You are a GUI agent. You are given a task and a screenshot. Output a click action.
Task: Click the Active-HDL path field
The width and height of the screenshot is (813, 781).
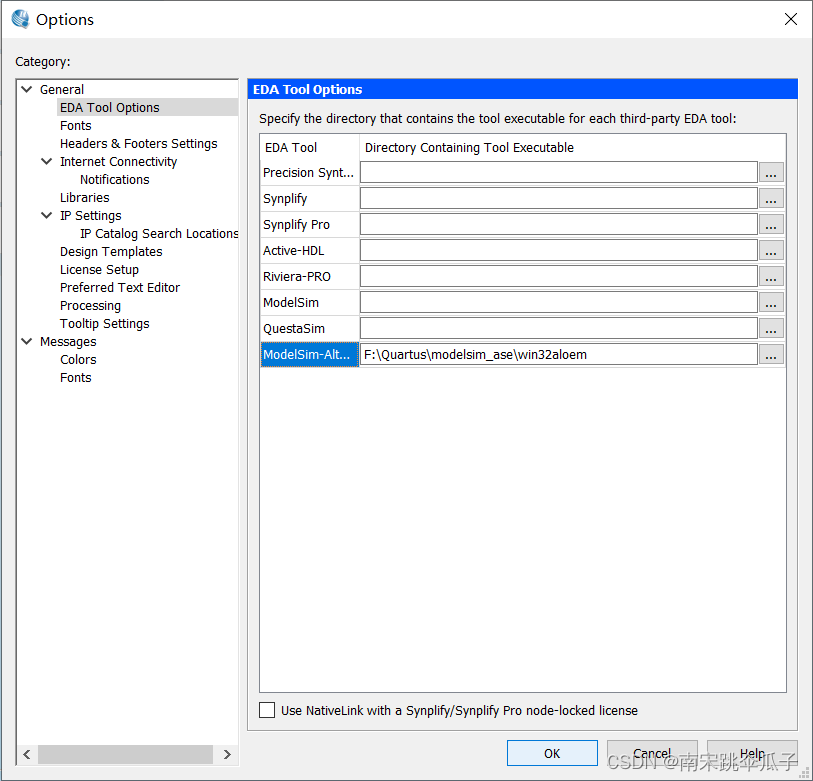click(559, 250)
